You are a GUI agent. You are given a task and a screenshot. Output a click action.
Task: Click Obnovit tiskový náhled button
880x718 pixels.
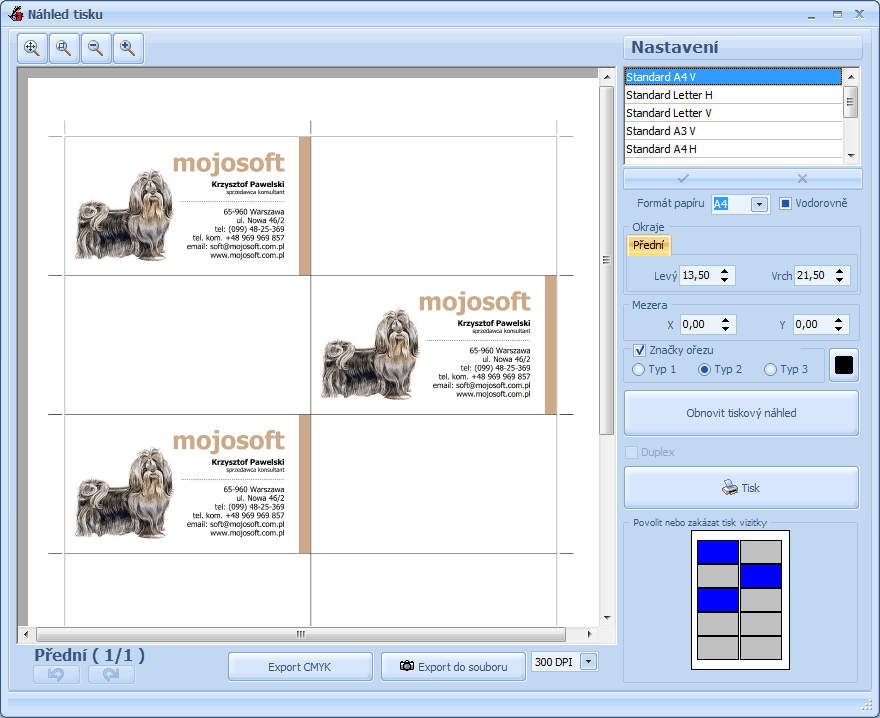click(x=741, y=413)
